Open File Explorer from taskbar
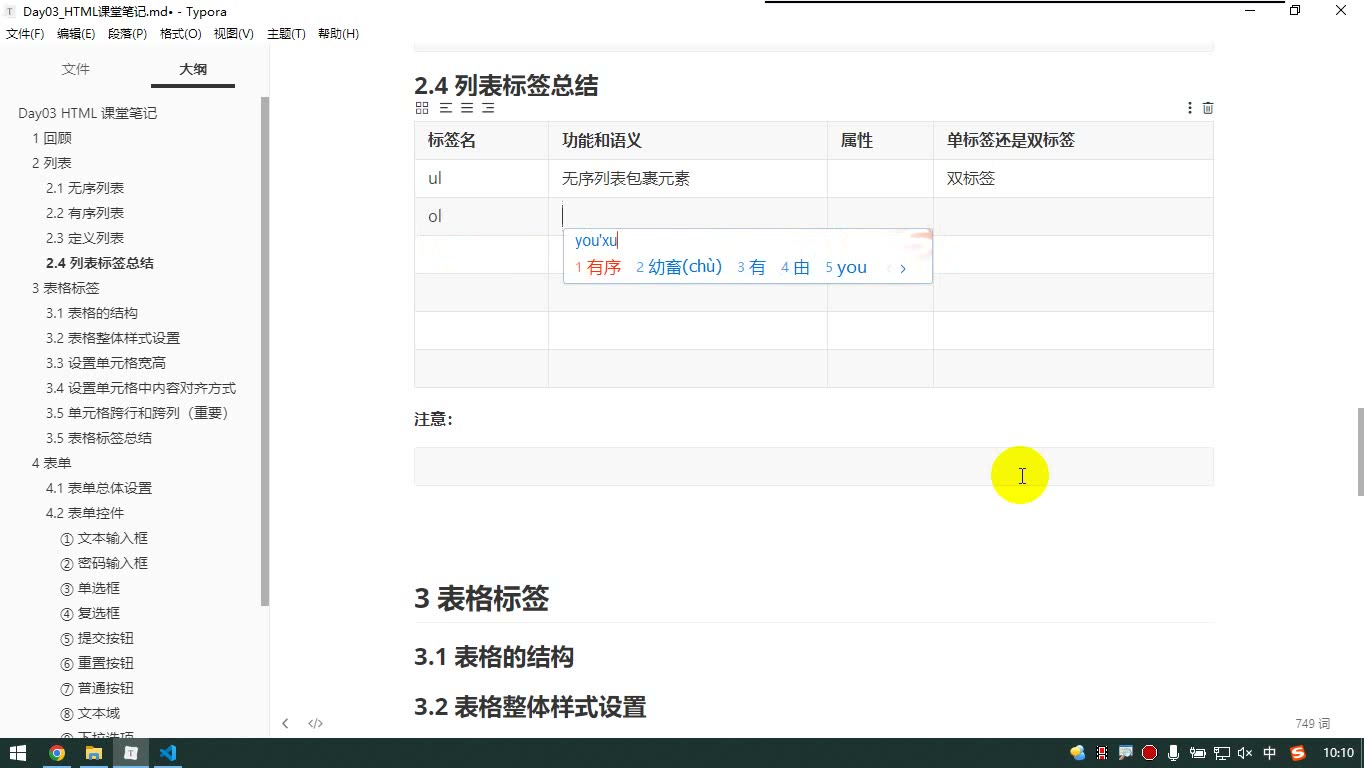This screenshot has width=1364, height=768. pos(94,753)
